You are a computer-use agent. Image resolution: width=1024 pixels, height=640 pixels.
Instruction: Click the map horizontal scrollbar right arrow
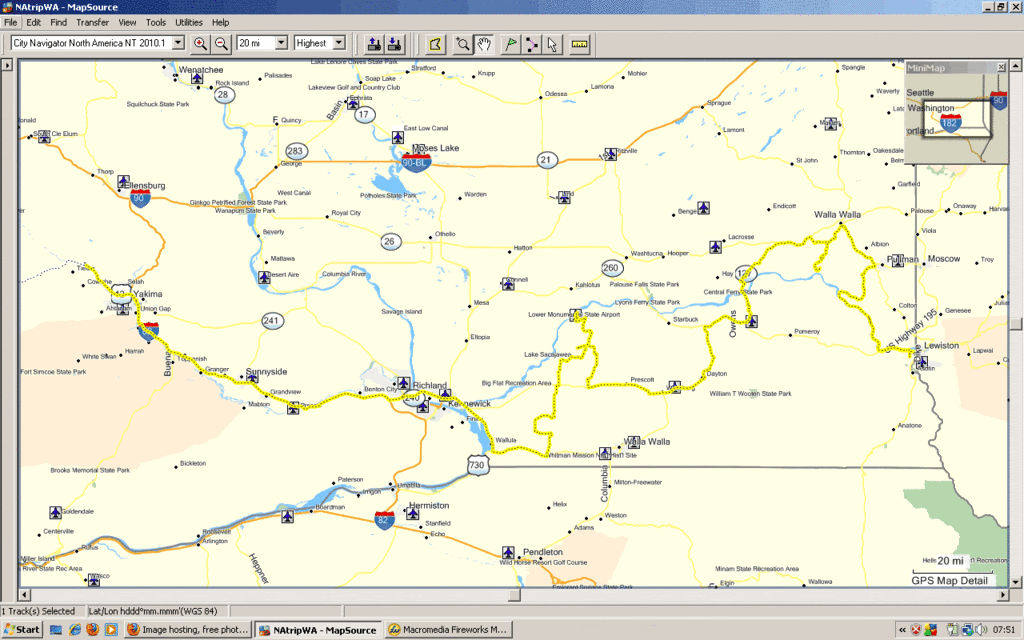point(1003,595)
